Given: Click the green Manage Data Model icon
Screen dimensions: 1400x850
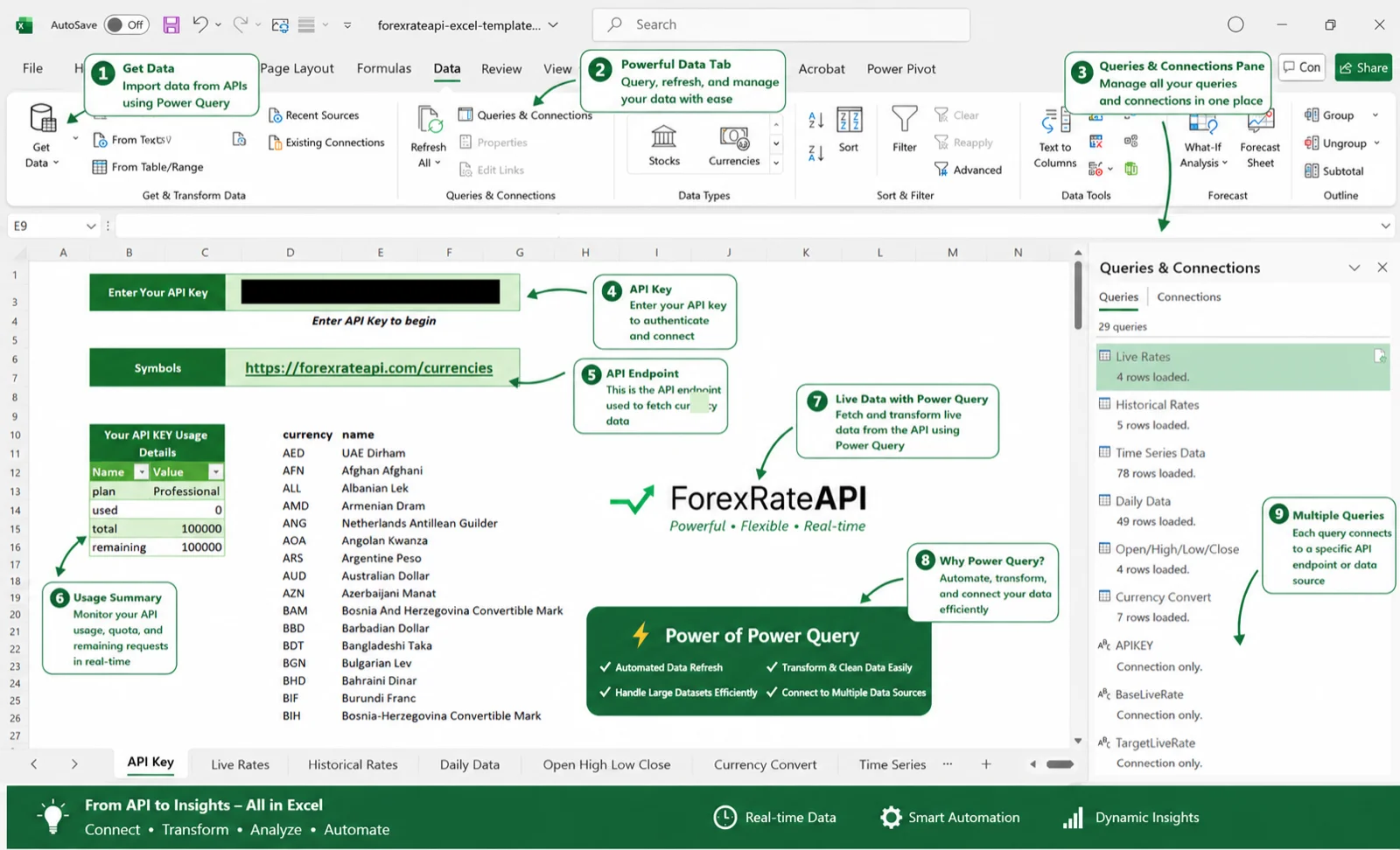Looking at the screenshot, I should click(x=1131, y=169).
